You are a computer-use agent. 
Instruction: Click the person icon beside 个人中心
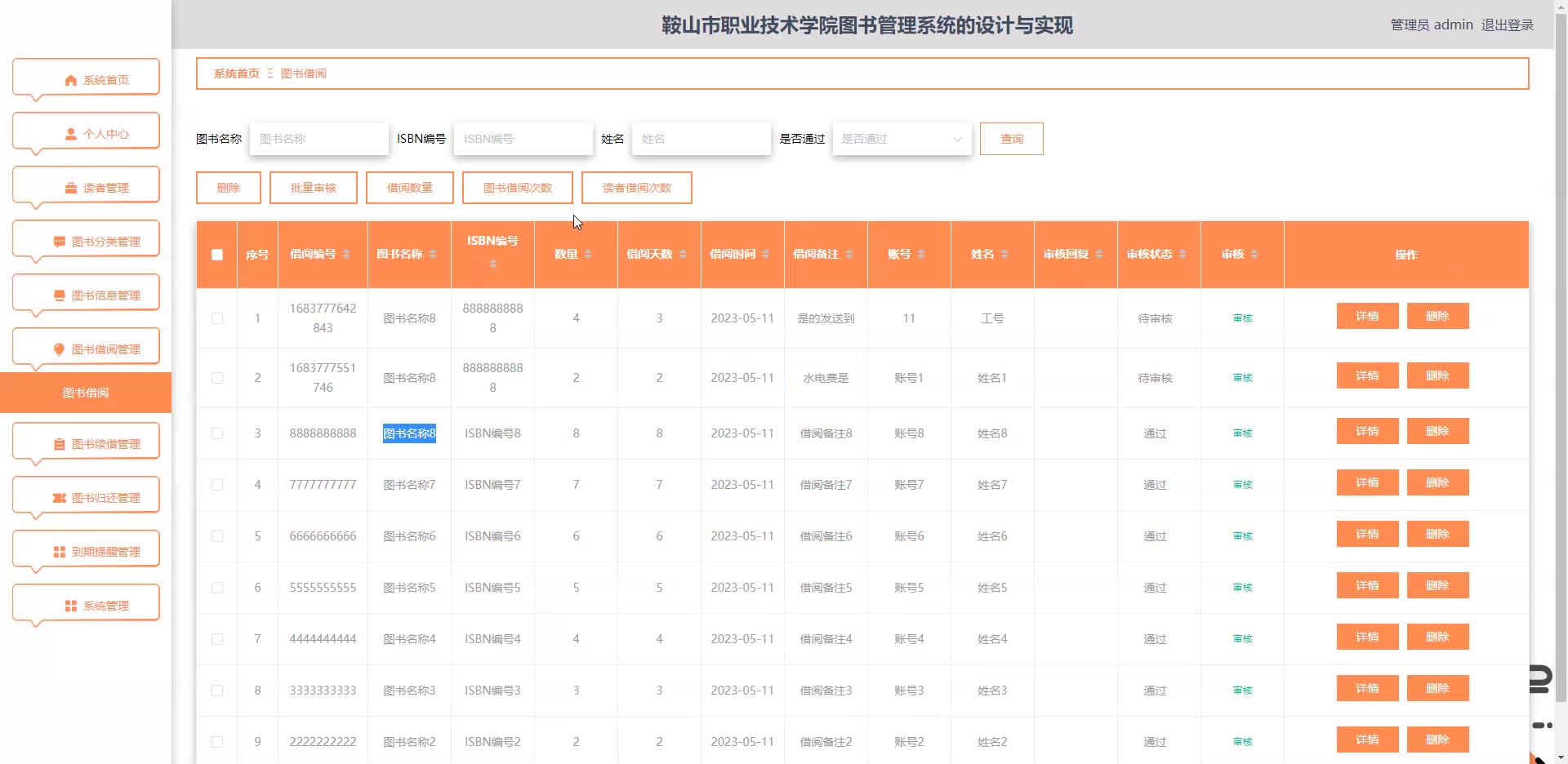[70, 134]
